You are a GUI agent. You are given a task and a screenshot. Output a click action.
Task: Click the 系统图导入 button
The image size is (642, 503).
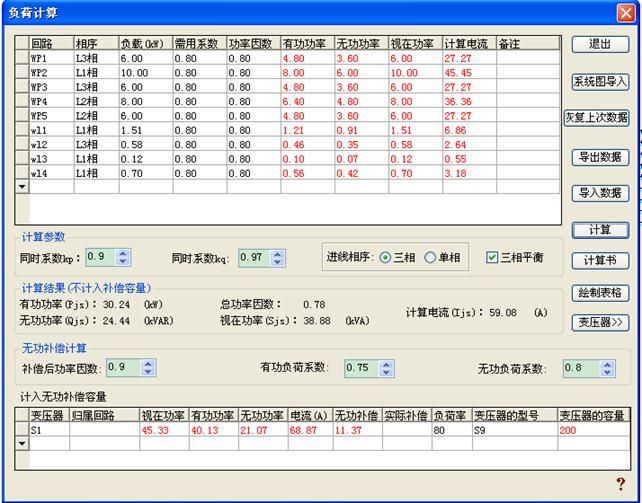[600, 82]
